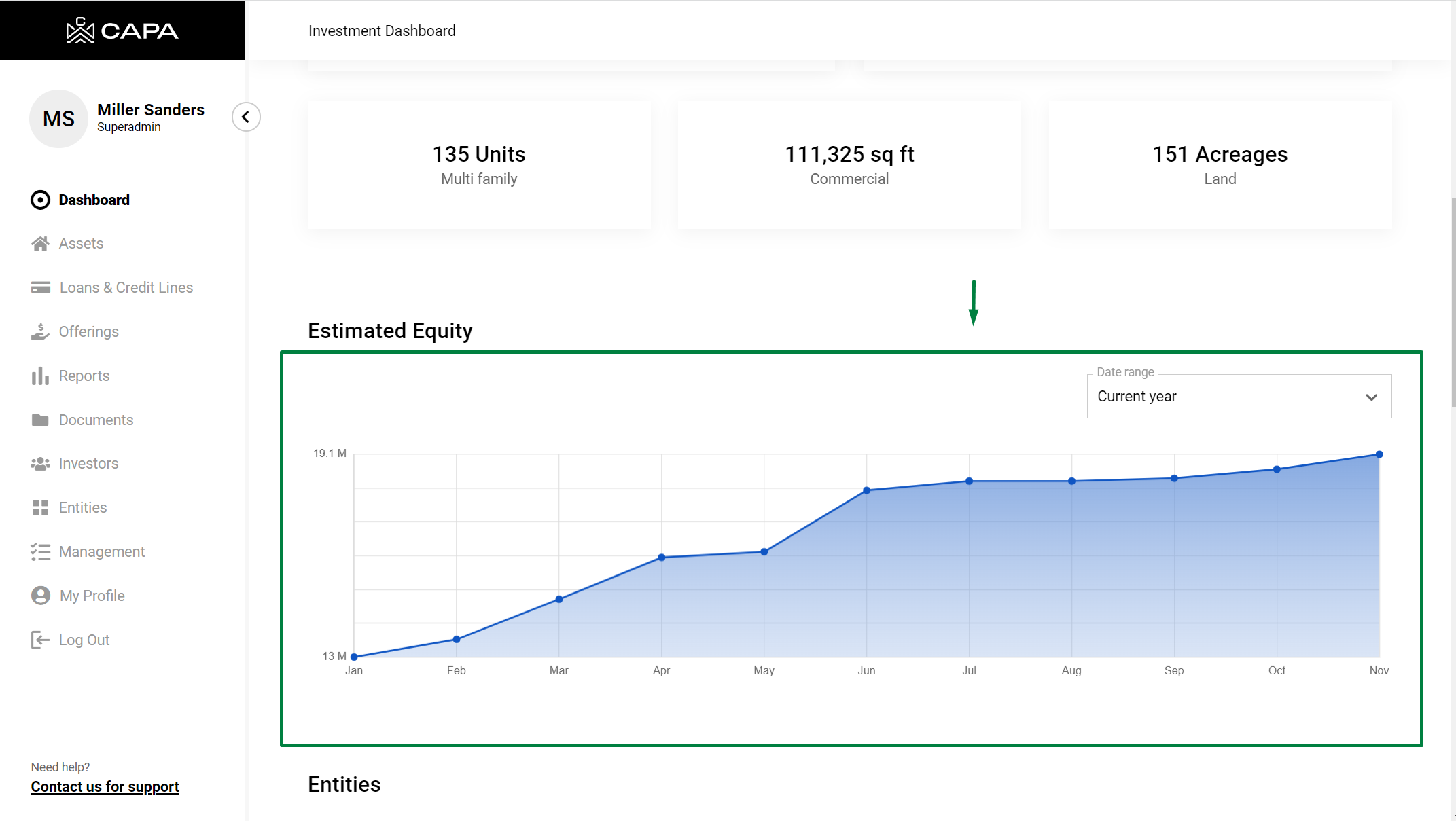This screenshot has width=1456, height=821.
Task: Click the 135 Units Multi family card
Action: (479, 165)
